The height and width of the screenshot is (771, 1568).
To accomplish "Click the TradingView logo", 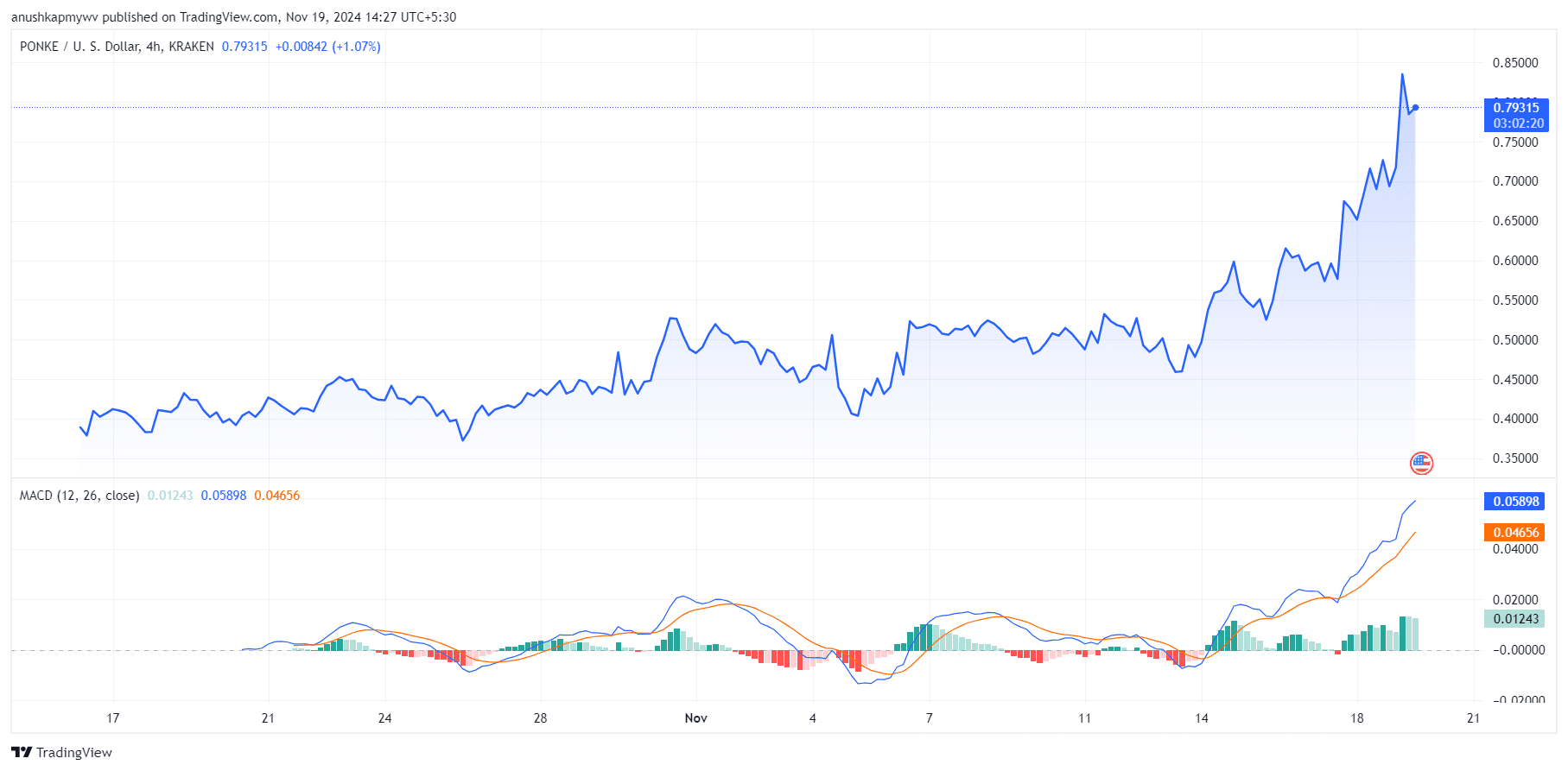I will coord(61,752).
